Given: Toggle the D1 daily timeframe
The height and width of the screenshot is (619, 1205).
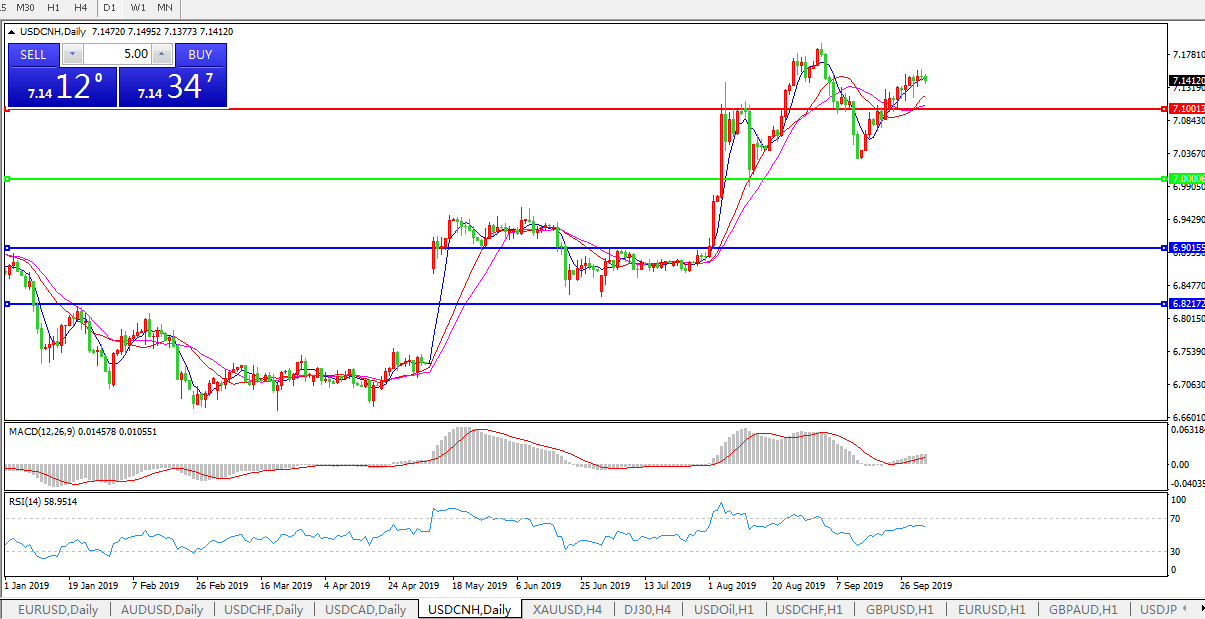Looking at the screenshot, I should point(110,7).
